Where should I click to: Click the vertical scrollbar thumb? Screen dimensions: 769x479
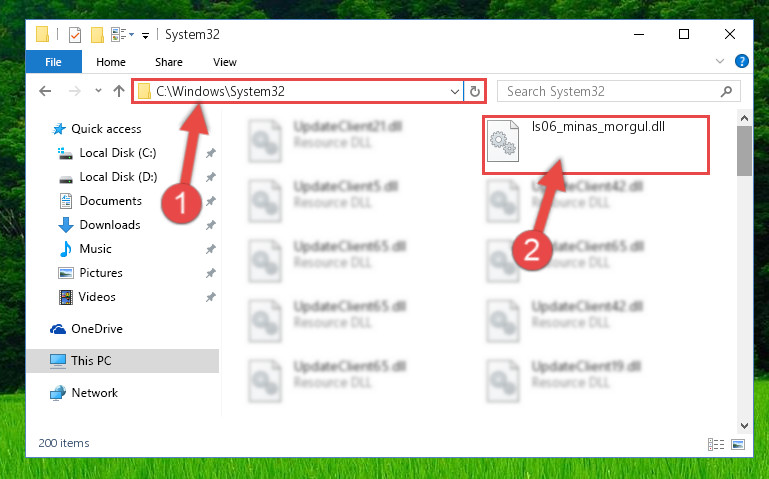(744, 151)
